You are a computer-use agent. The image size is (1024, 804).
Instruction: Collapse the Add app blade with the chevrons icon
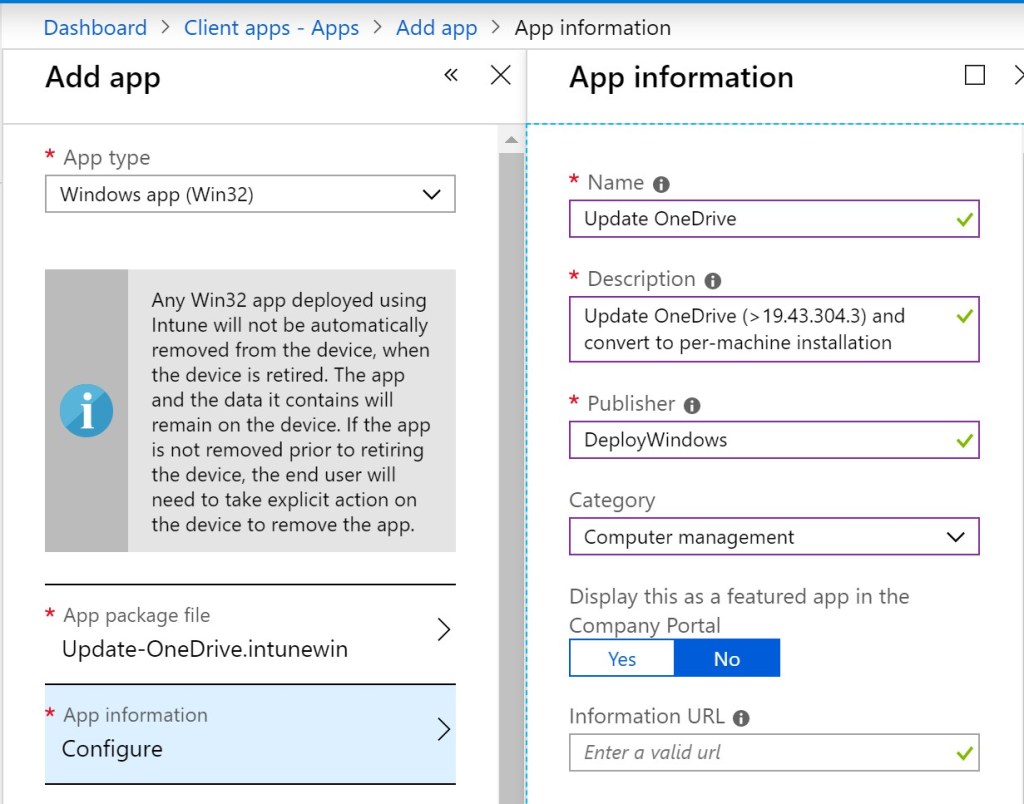[x=451, y=74]
